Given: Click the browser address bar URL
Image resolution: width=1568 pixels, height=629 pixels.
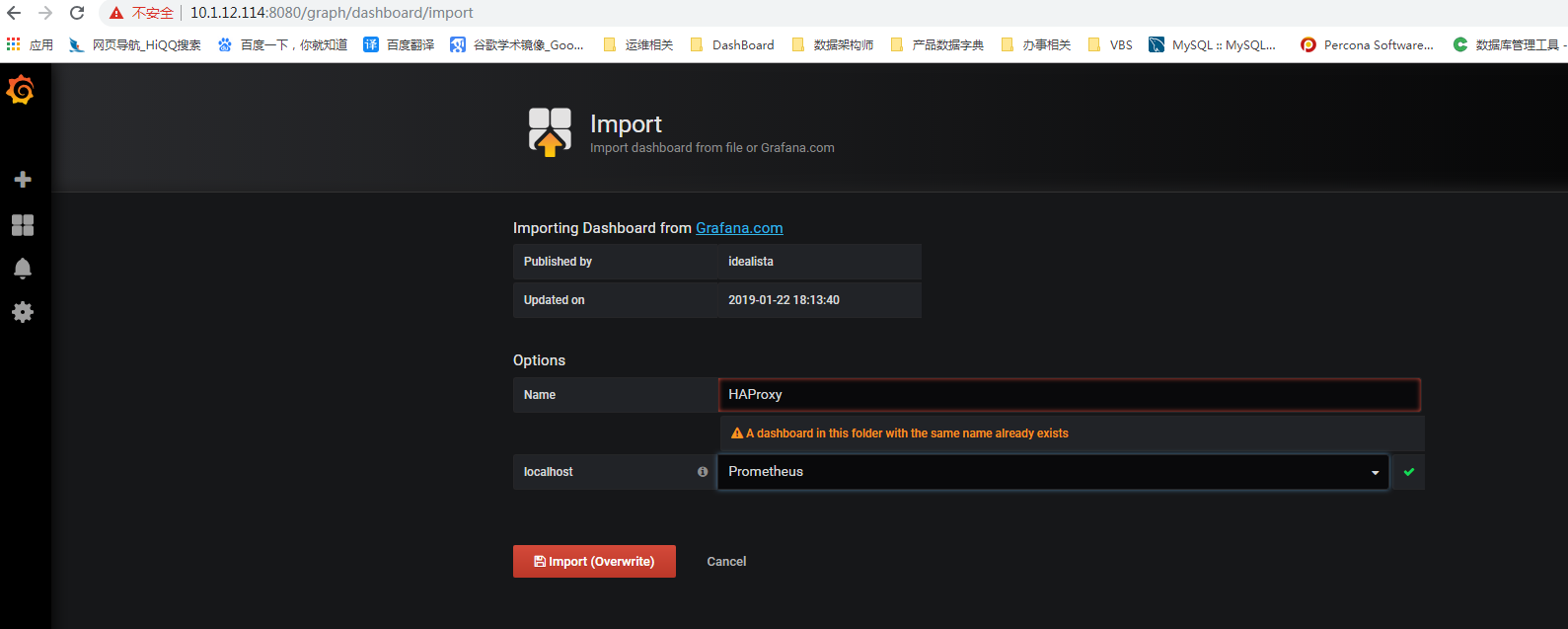Looking at the screenshot, I should click(x=332, y=13).
